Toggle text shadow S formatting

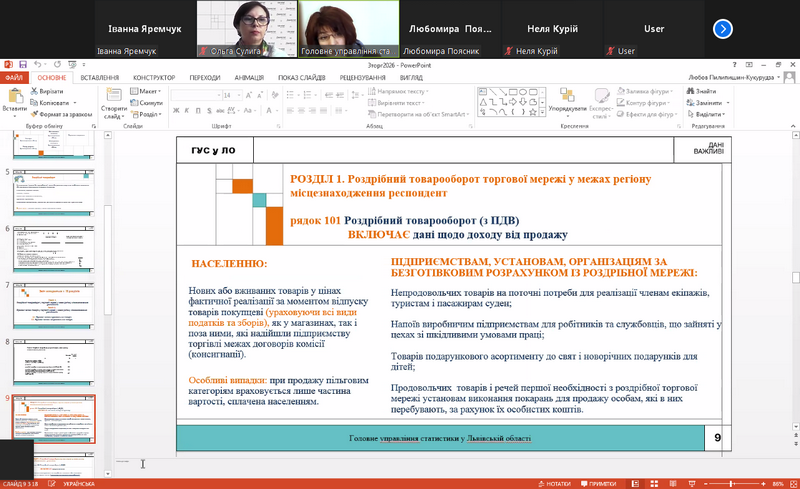pyautogui.click(x=209, y=110)
